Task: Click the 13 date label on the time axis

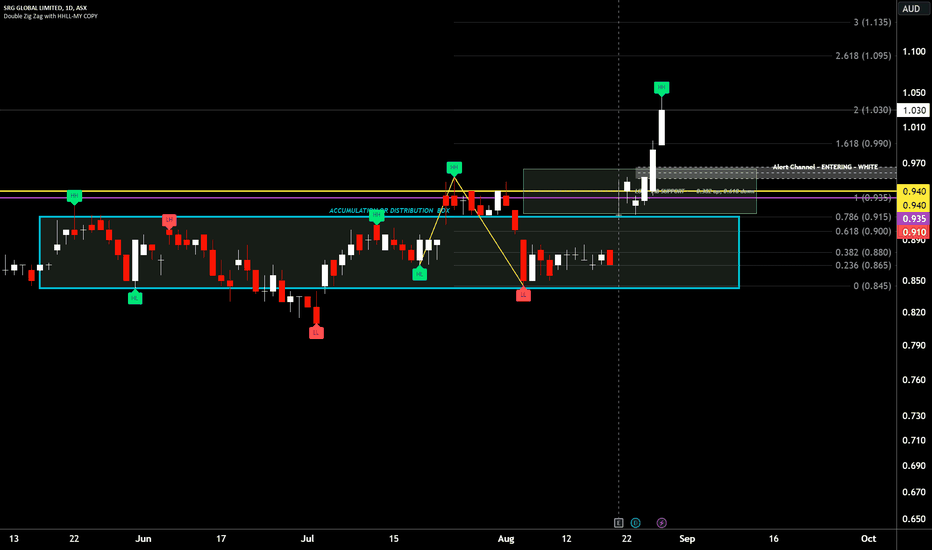Action: pos(14,539)
